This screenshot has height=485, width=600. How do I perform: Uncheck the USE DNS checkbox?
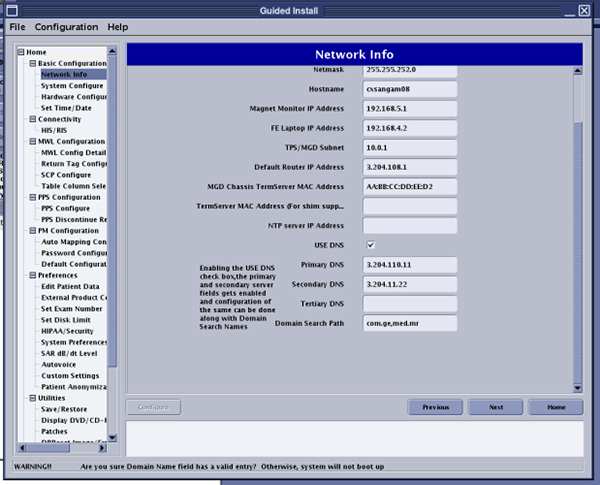[370, 244]
